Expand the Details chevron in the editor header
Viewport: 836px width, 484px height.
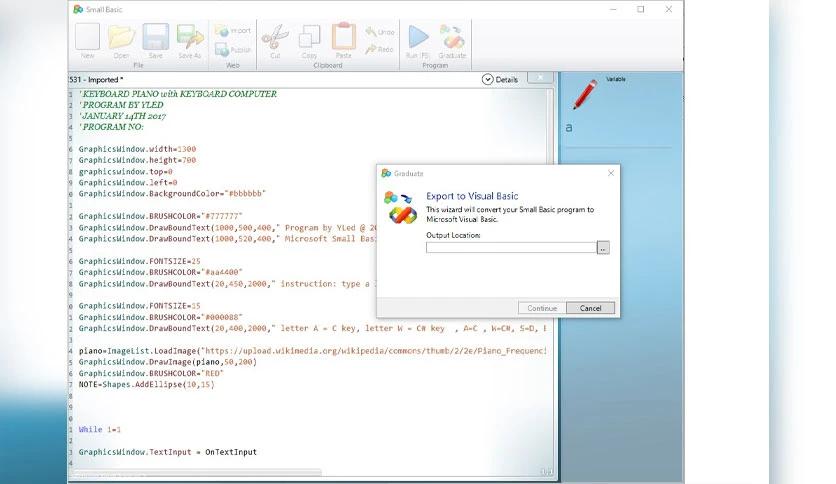(487, 79)
